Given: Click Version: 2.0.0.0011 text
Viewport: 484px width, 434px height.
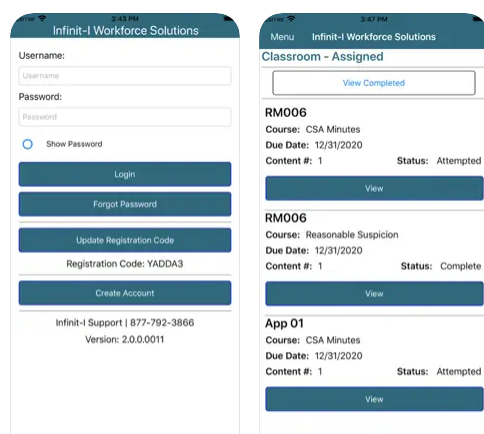Looking at the screenshot, I should click(x=125, y=339).
